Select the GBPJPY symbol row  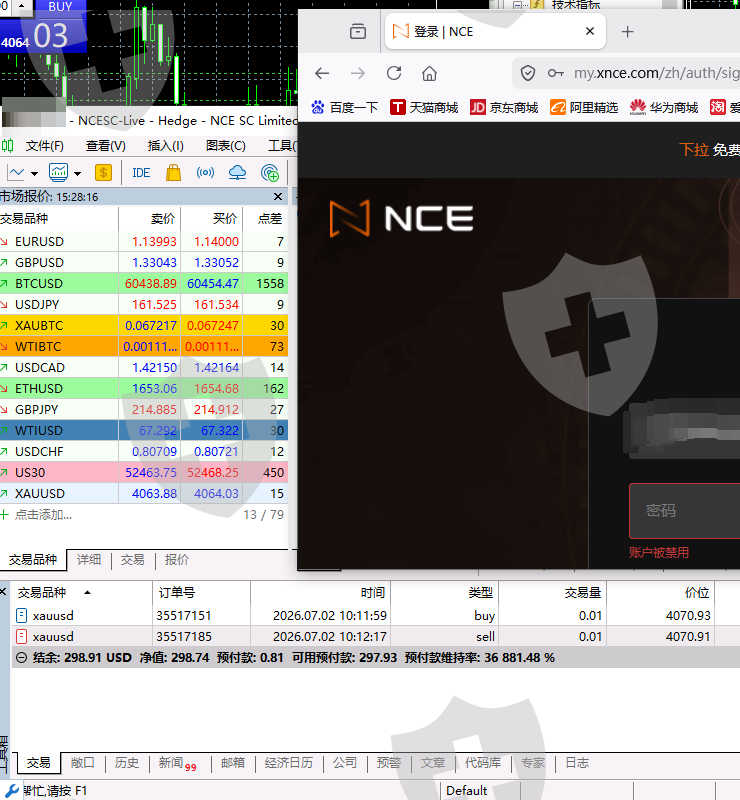(144, 410)
